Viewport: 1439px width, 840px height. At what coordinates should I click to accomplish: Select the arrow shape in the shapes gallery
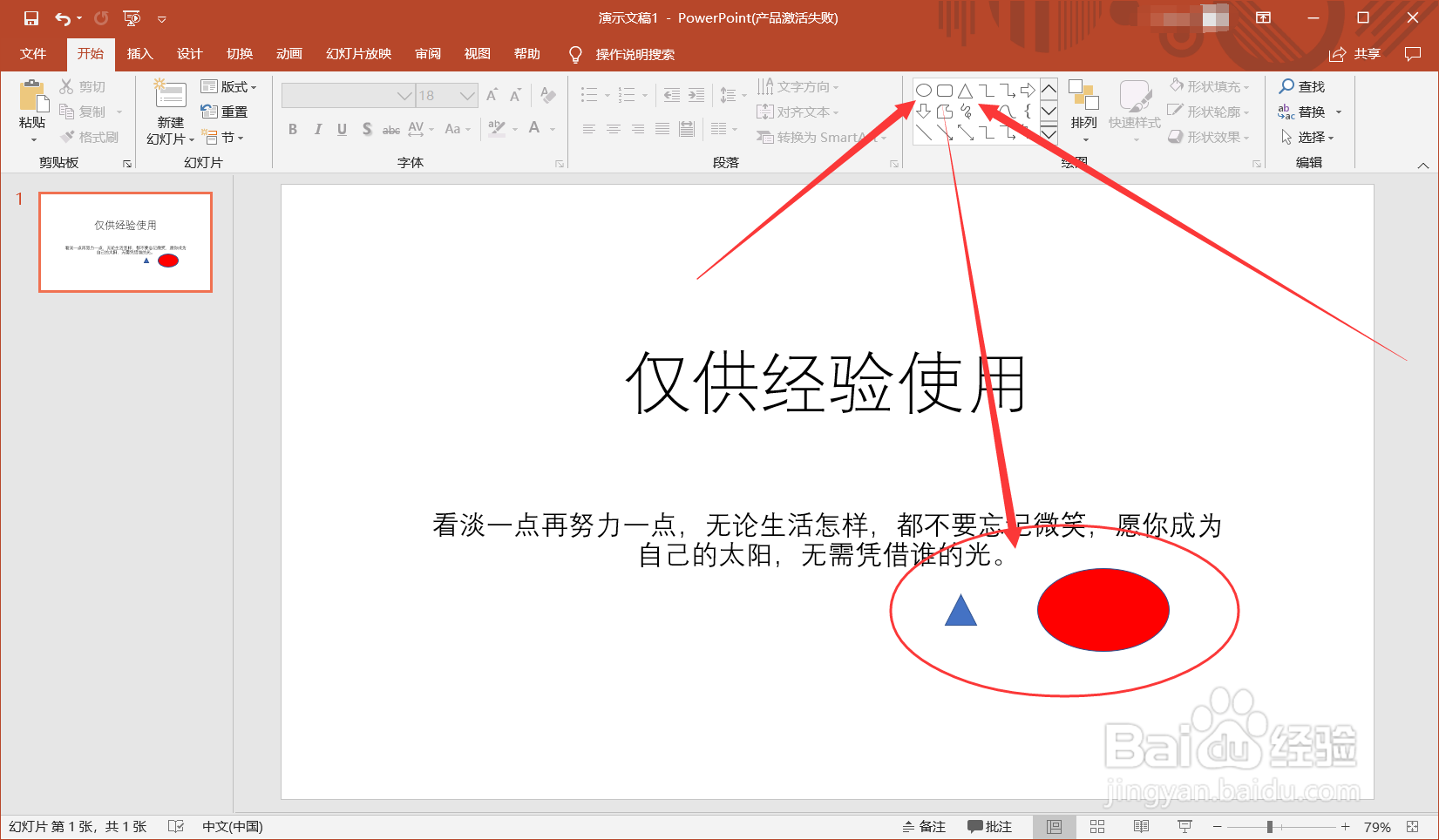tap(1028, 90)
